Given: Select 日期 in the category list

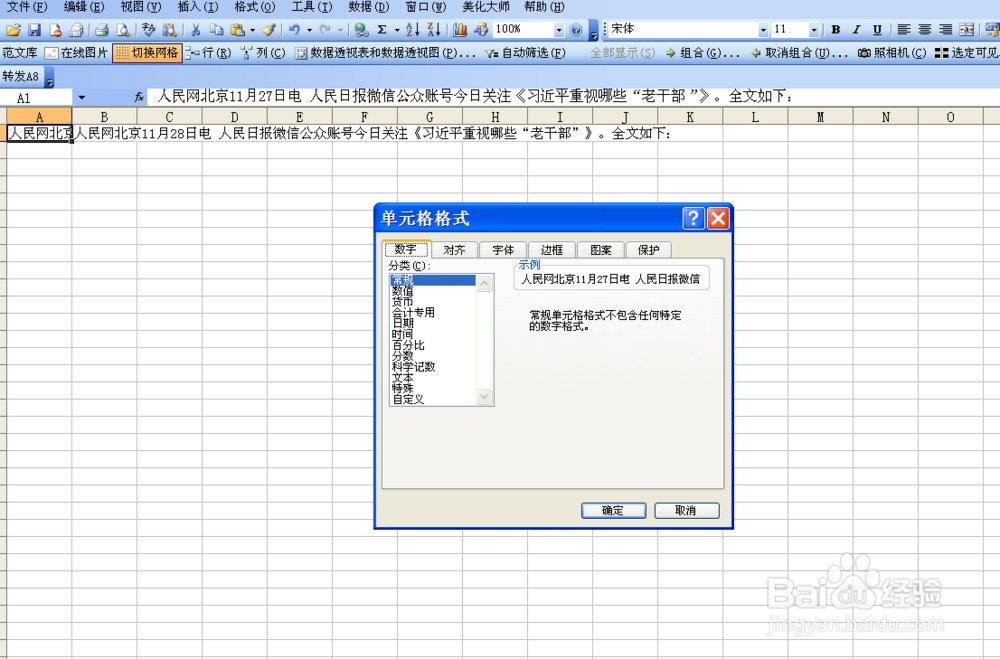Looking at the screenshot, I should (401, 324).
